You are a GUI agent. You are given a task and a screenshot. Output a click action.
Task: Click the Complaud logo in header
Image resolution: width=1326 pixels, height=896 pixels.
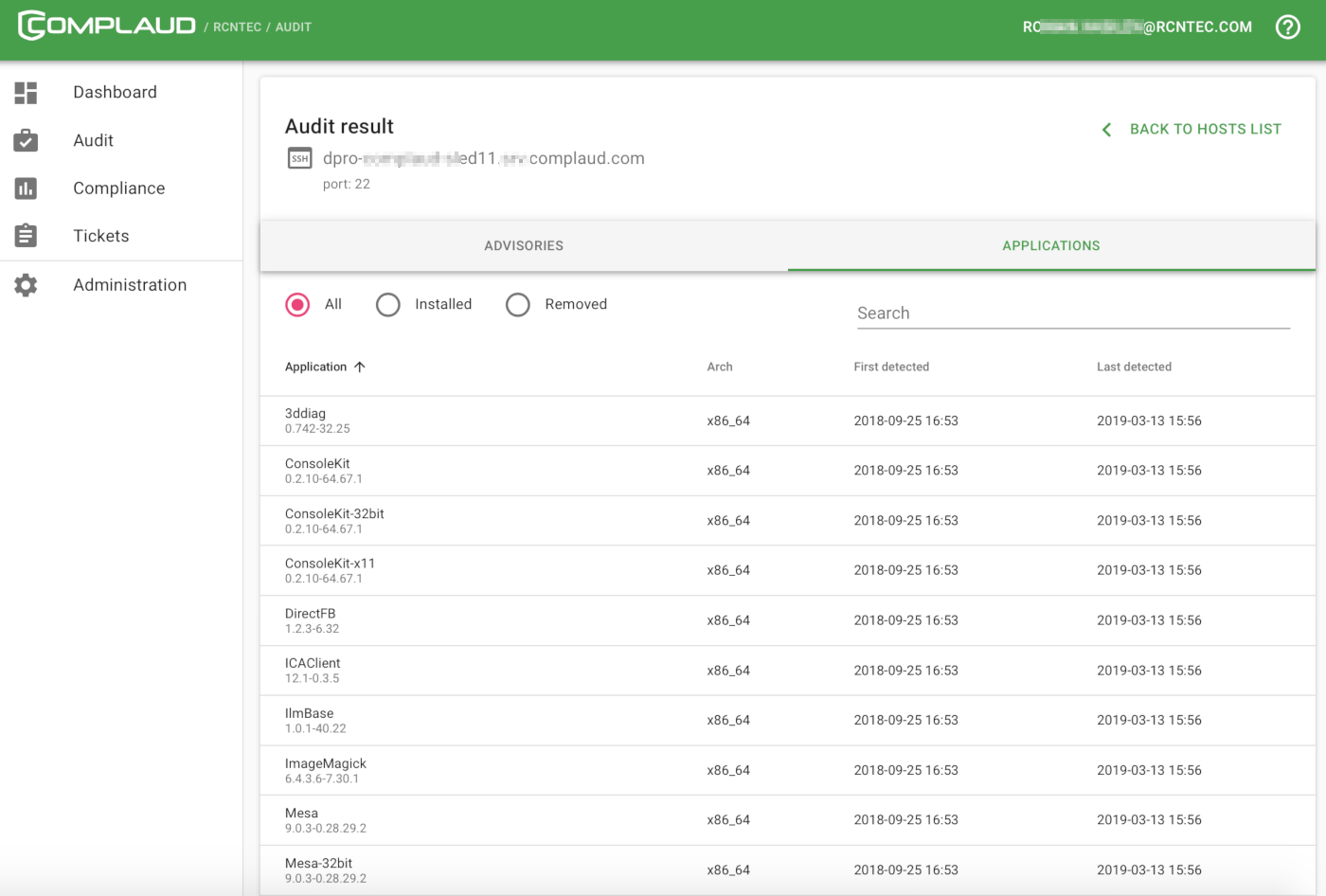click(106, 26)
